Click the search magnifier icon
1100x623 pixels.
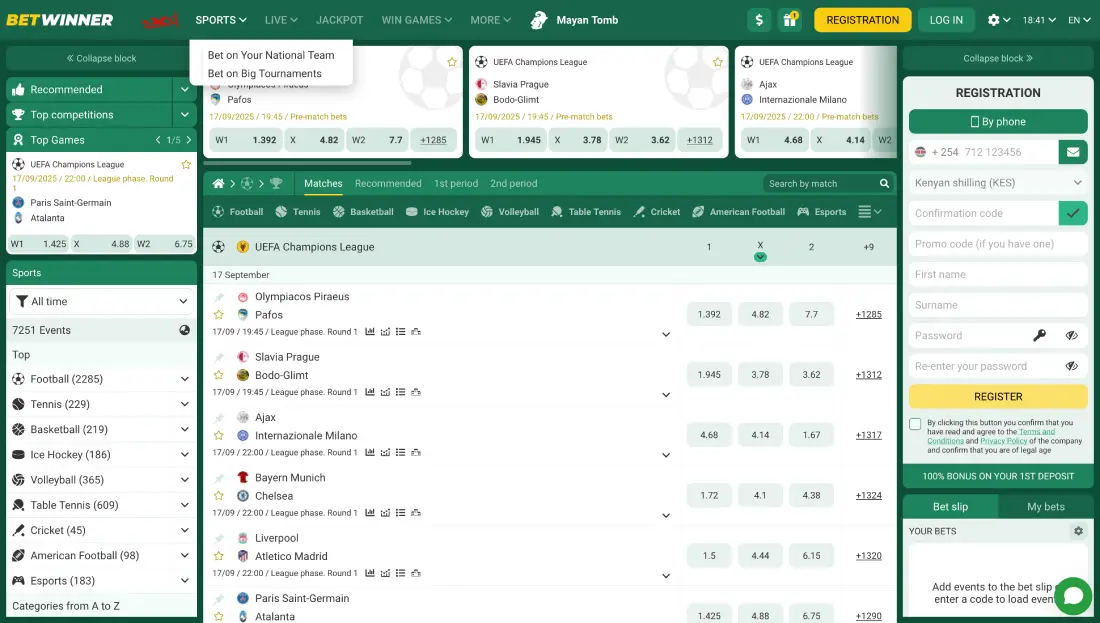click(884, 183)
